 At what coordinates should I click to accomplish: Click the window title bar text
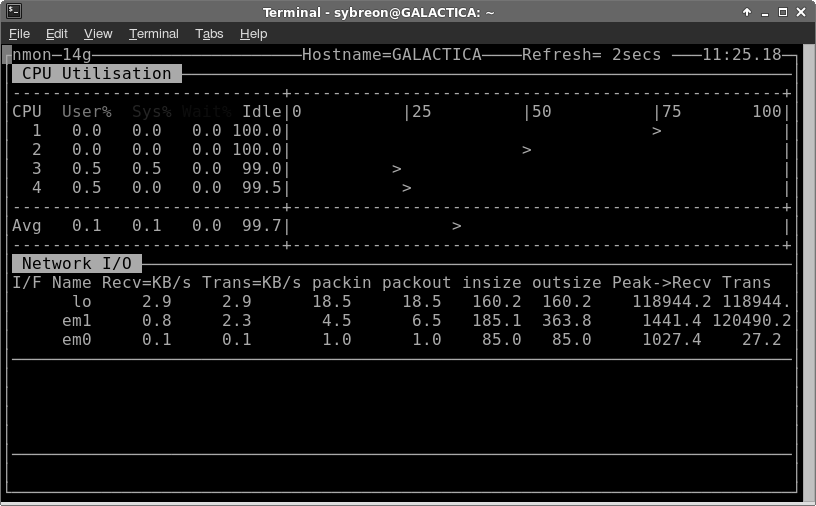(407, 12)
